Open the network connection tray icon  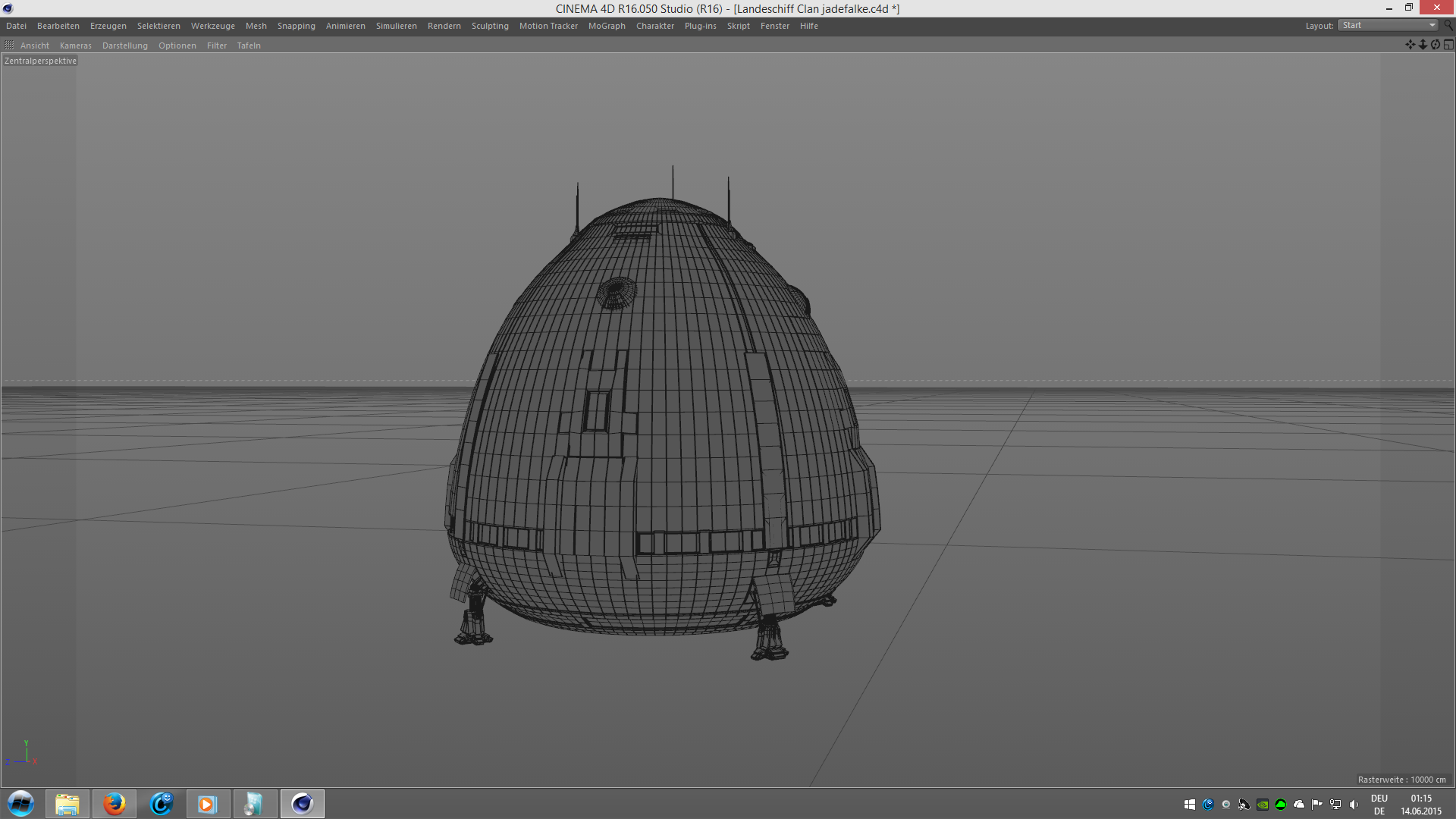(x=1335, y=805)
